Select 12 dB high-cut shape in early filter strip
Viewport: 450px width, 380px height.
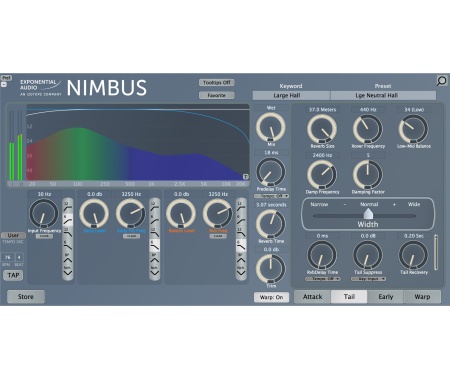(154, 233)
